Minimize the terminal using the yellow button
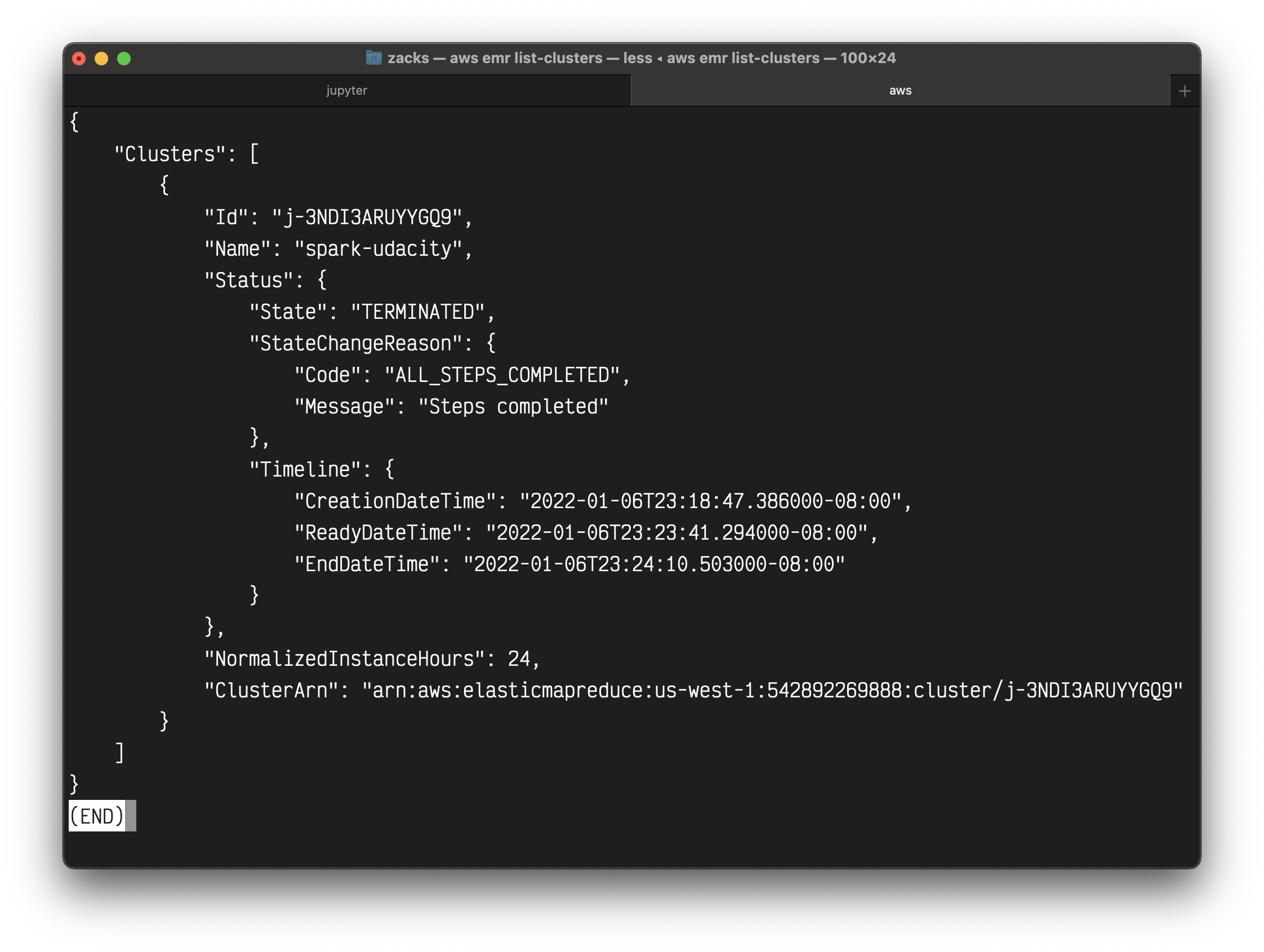The width and height of the screenshot is (1264, 952). [101, 59]
